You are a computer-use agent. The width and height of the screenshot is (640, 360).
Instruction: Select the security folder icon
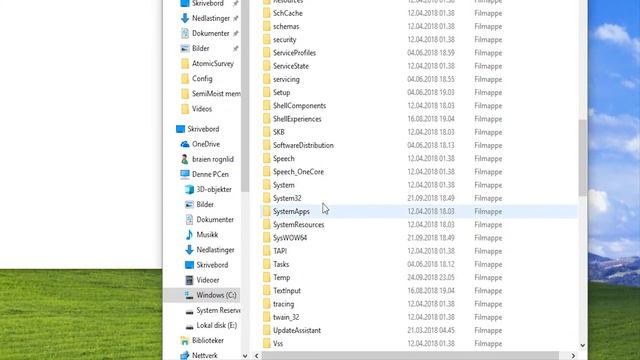[267, 40]
